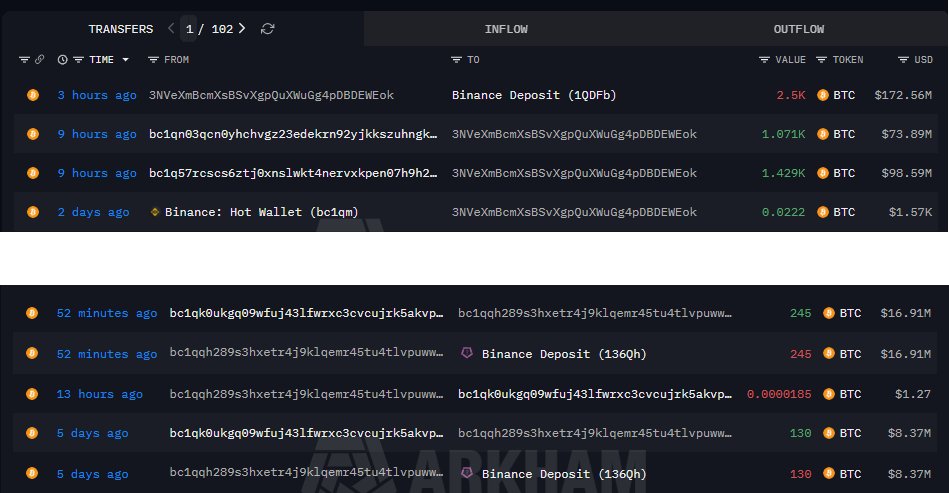Open the 3 hours ago transaction
This screenshot has width=949, height=493.
click(x=97, y=95)
